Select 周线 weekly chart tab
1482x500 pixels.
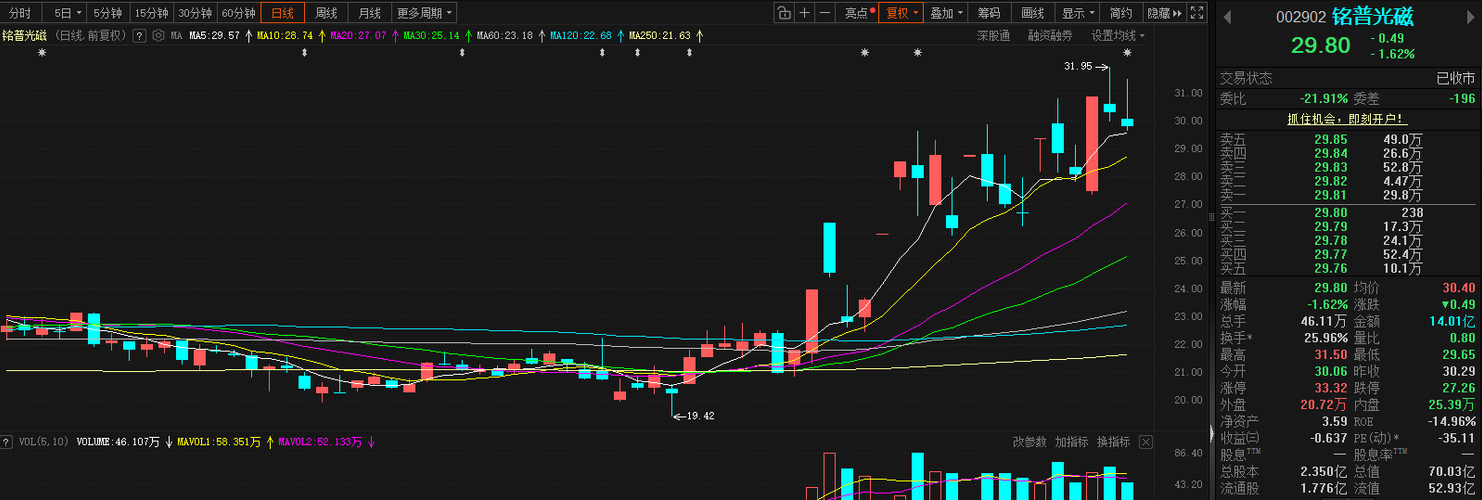(x=326, y=13)
